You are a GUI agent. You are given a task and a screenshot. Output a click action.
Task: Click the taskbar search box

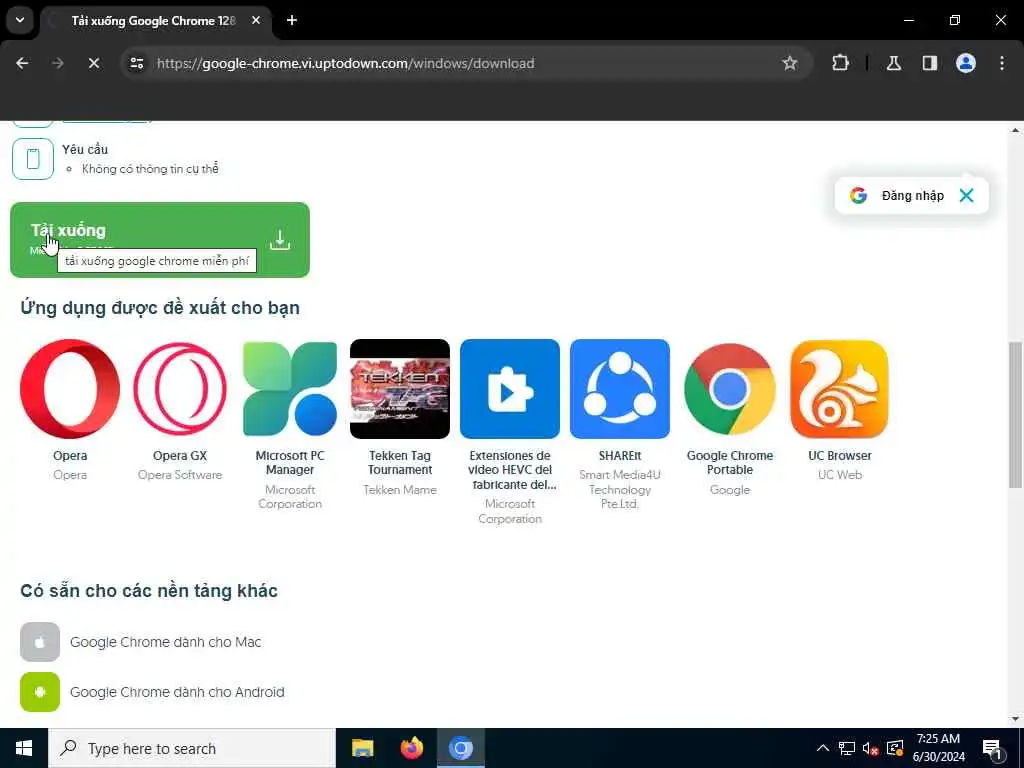tap(192, 748)
